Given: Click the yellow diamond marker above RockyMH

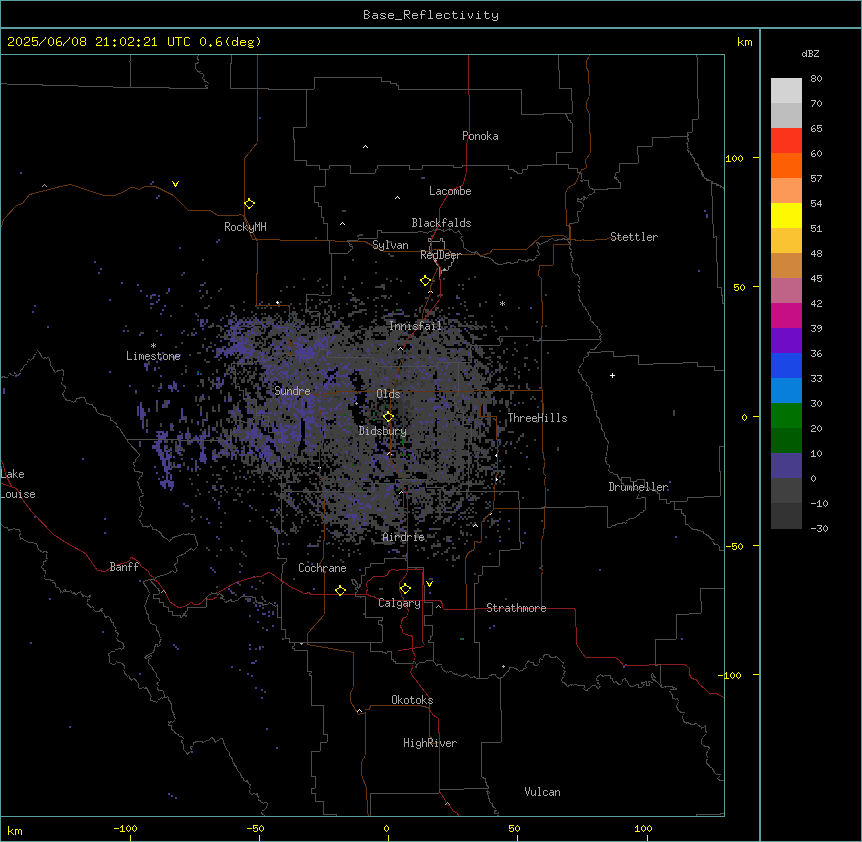Looking at the screenshot, I should 249,203.
